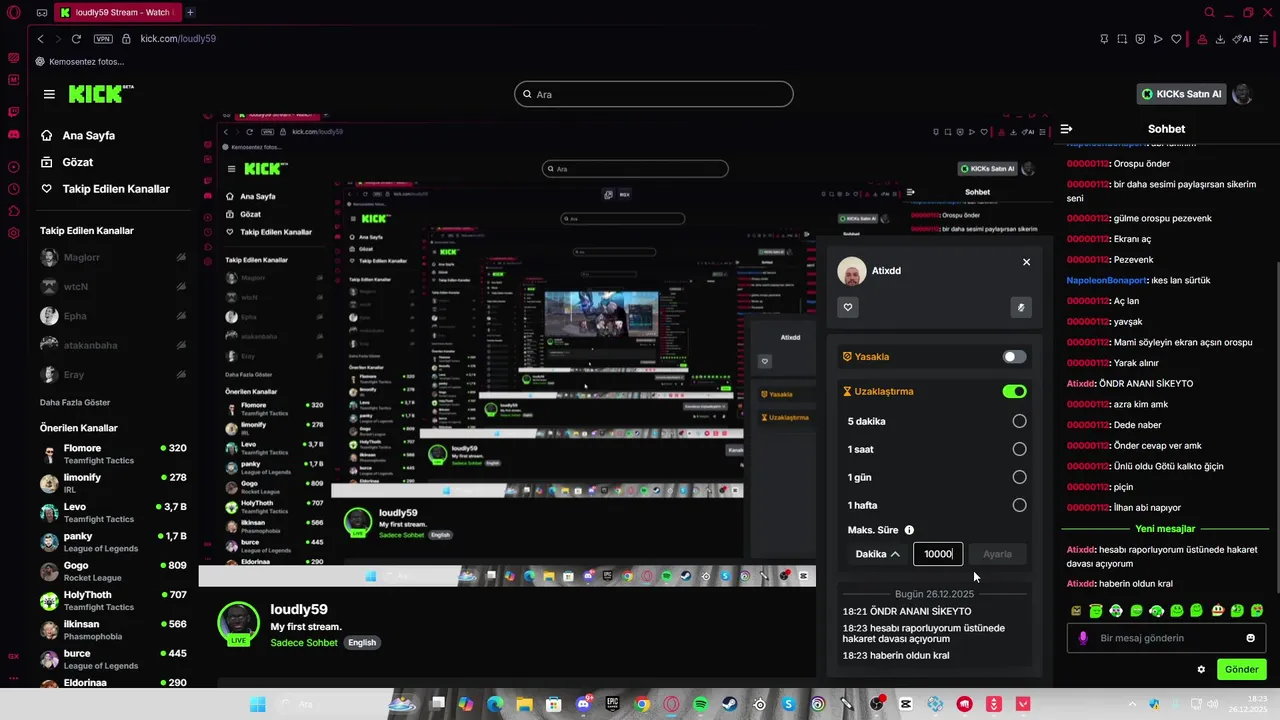Open the Kick hamburger menu
This screenshot has width=1280, height=720.
coord(49,94)
